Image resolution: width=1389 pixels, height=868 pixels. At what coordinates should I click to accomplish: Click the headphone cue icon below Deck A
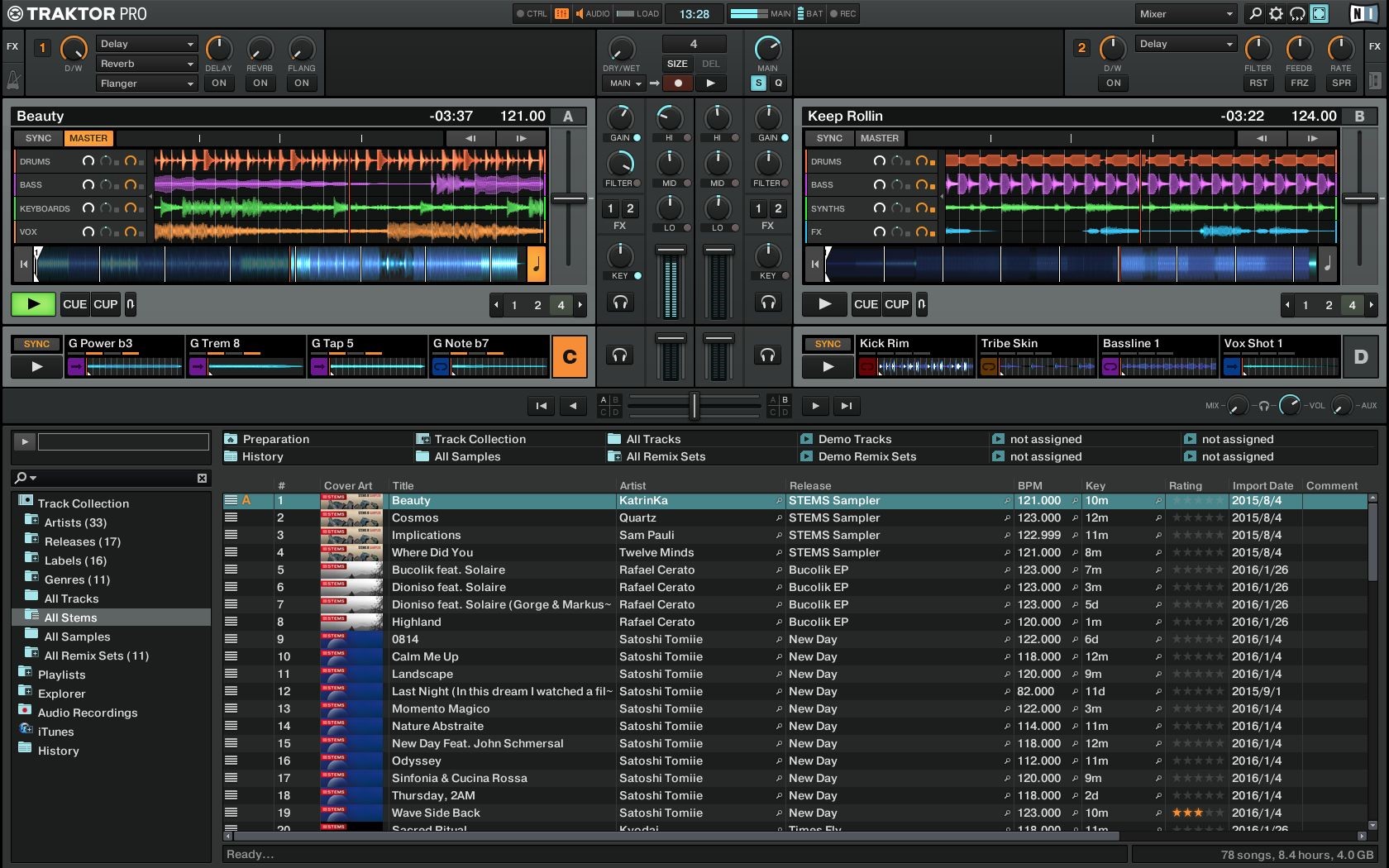click(621, 303)
